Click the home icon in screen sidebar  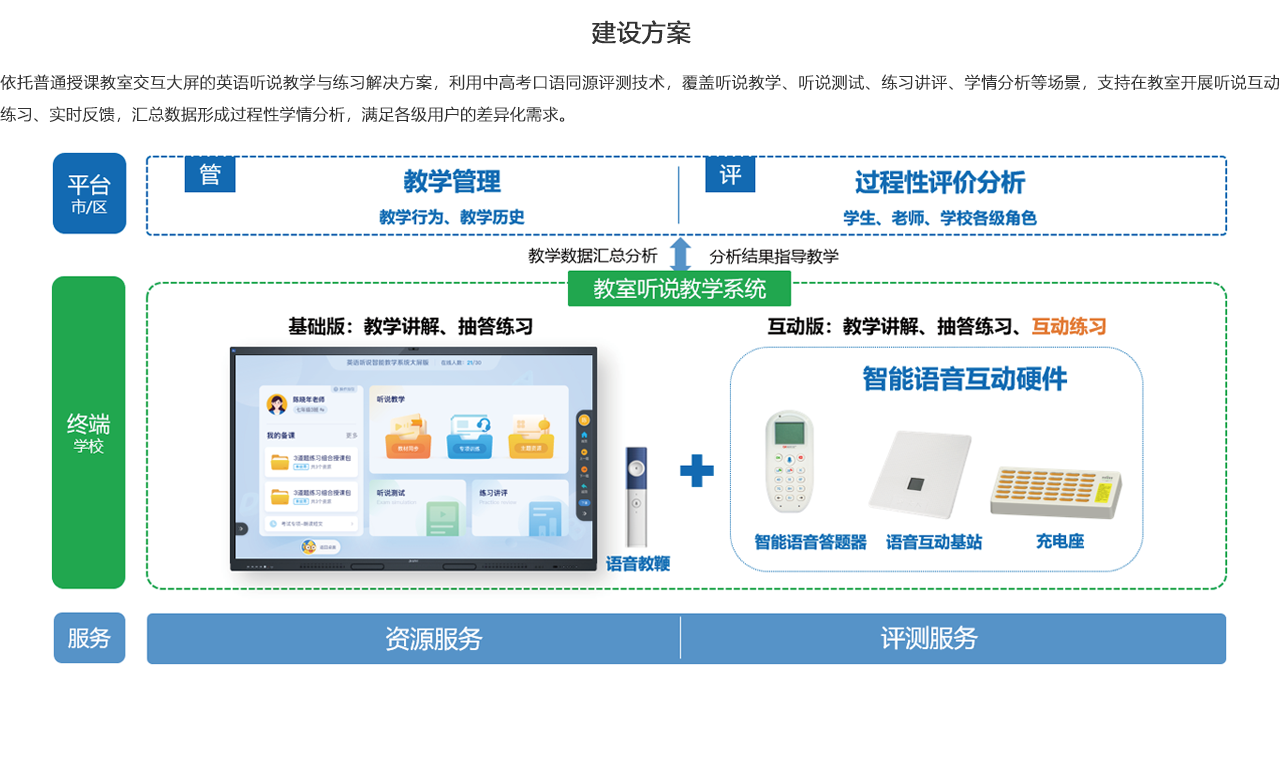click(x=584, y=436)
